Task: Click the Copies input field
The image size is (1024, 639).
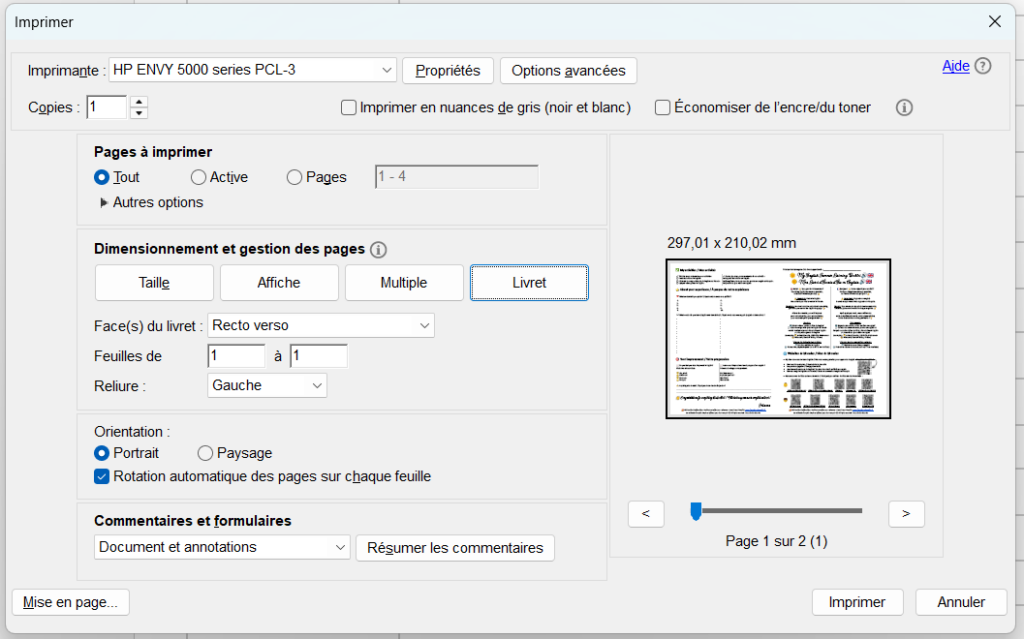Action: click(x=106, y=107)
